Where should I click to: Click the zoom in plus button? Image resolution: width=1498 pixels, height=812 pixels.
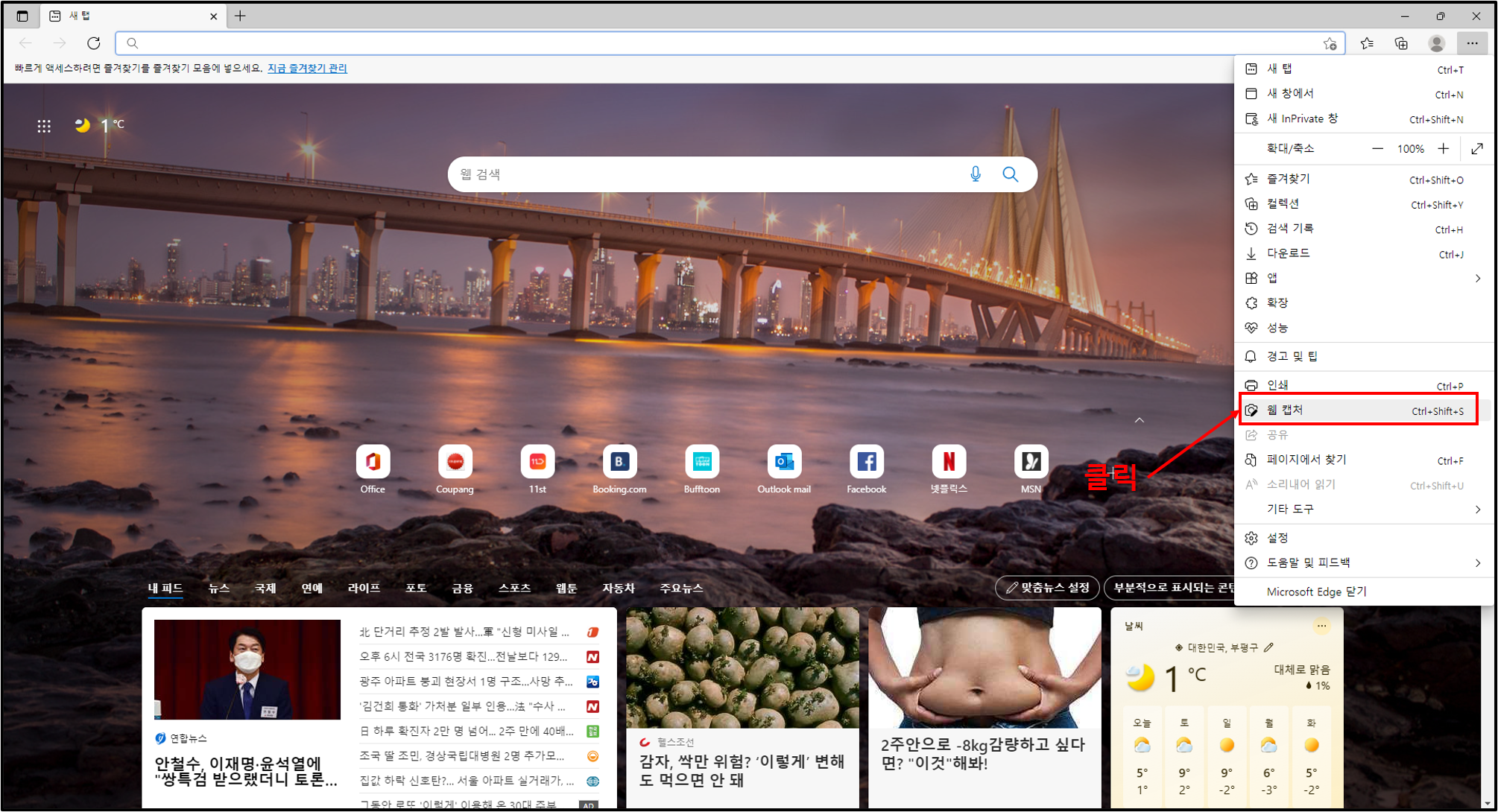tap(1444, 149)
